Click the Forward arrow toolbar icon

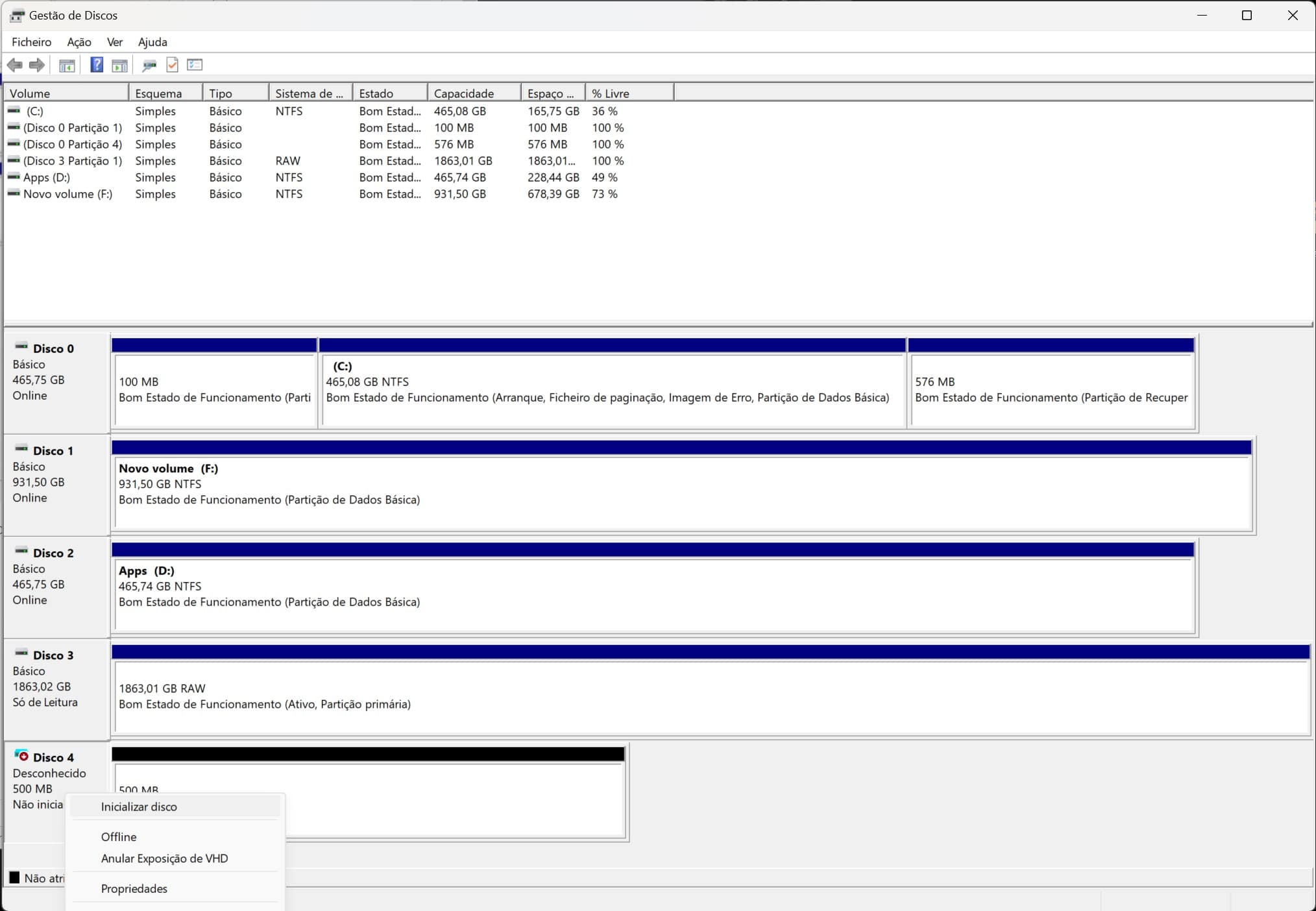[x=37, y=65]
